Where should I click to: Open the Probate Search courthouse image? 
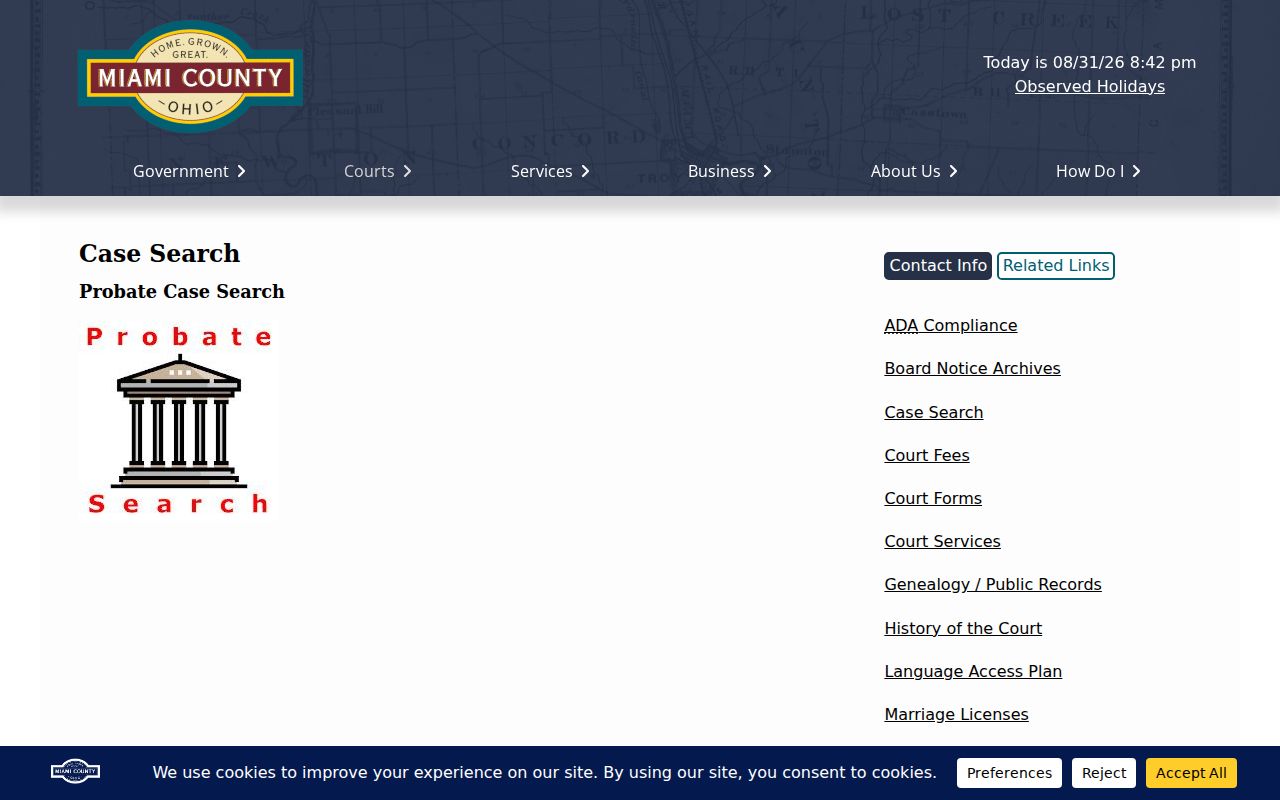(178, 420)
